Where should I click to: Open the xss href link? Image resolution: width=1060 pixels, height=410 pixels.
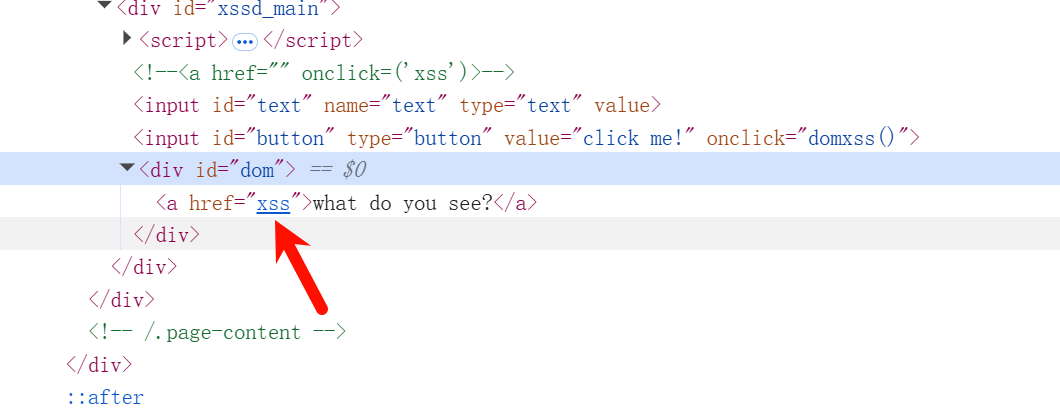[x=273, y=204]
